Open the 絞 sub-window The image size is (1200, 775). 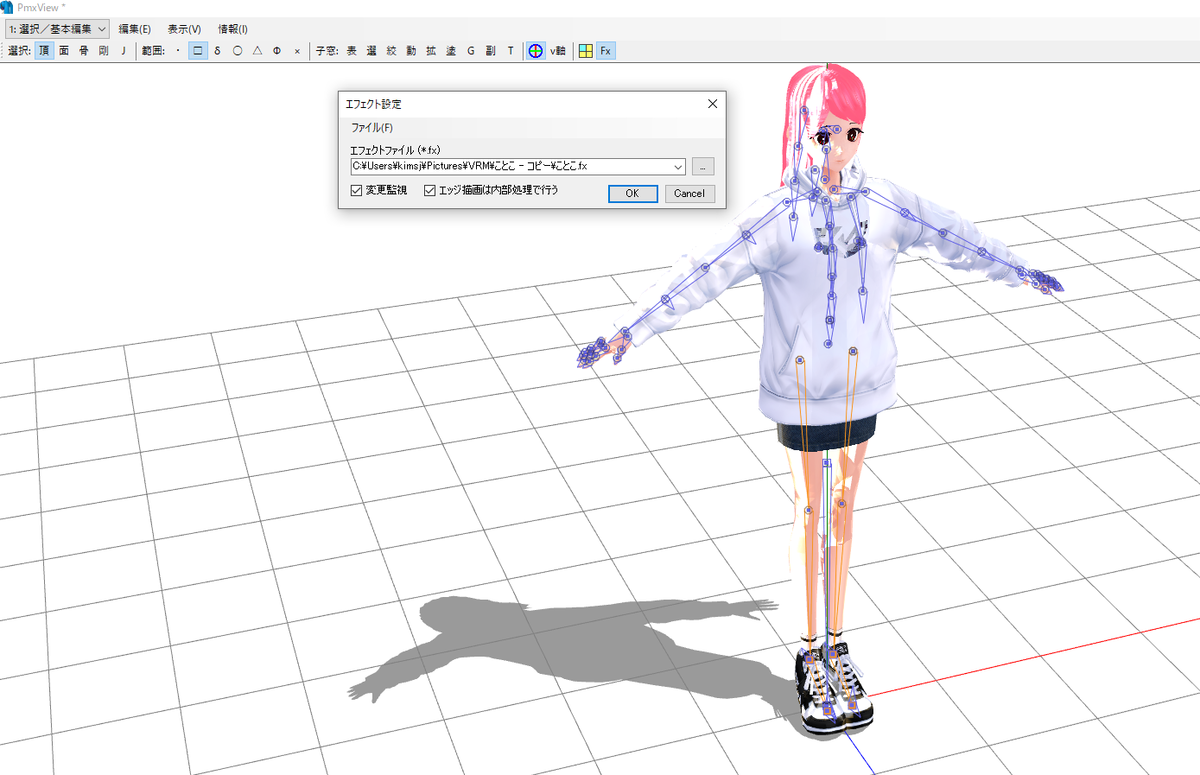391,50
